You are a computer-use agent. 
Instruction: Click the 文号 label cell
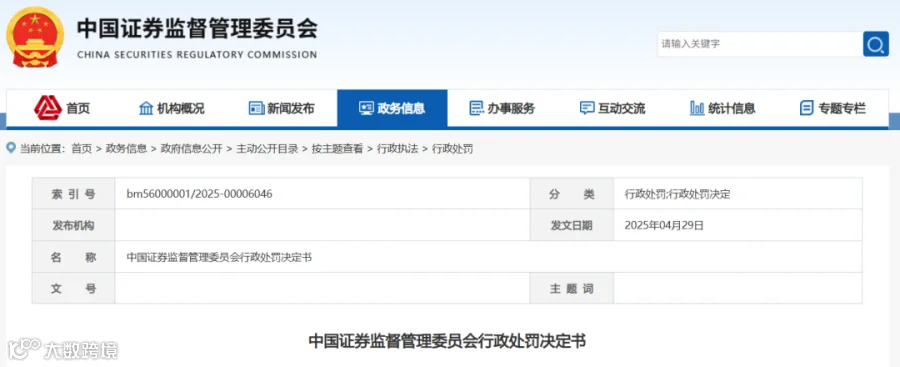73,289
